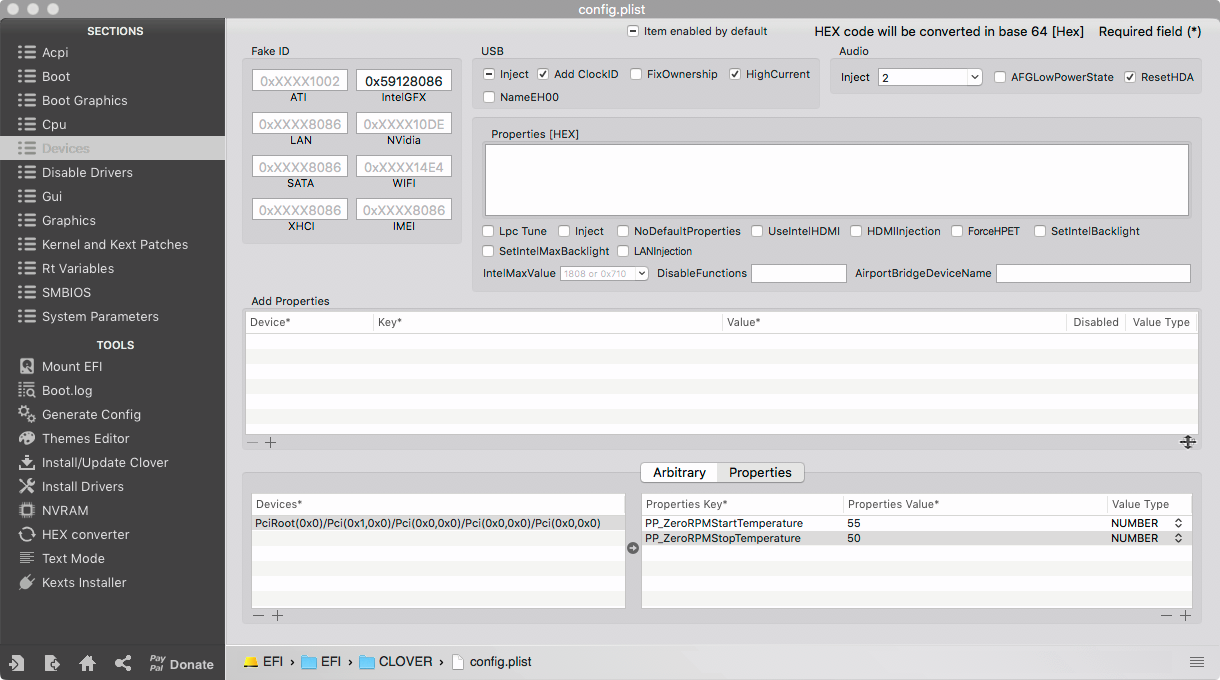Image resolution: width=1220 pixels, height=680 pixels.
Task: Enable Lpc Tune checkbox
Action: 489,231
